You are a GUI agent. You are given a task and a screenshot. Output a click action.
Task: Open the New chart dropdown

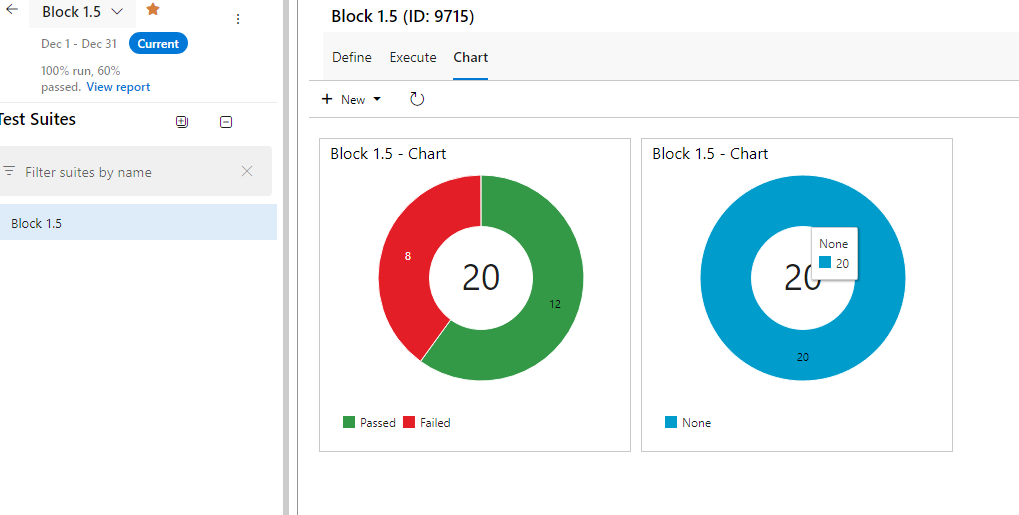pyautogui.click(x=352, y=99)
